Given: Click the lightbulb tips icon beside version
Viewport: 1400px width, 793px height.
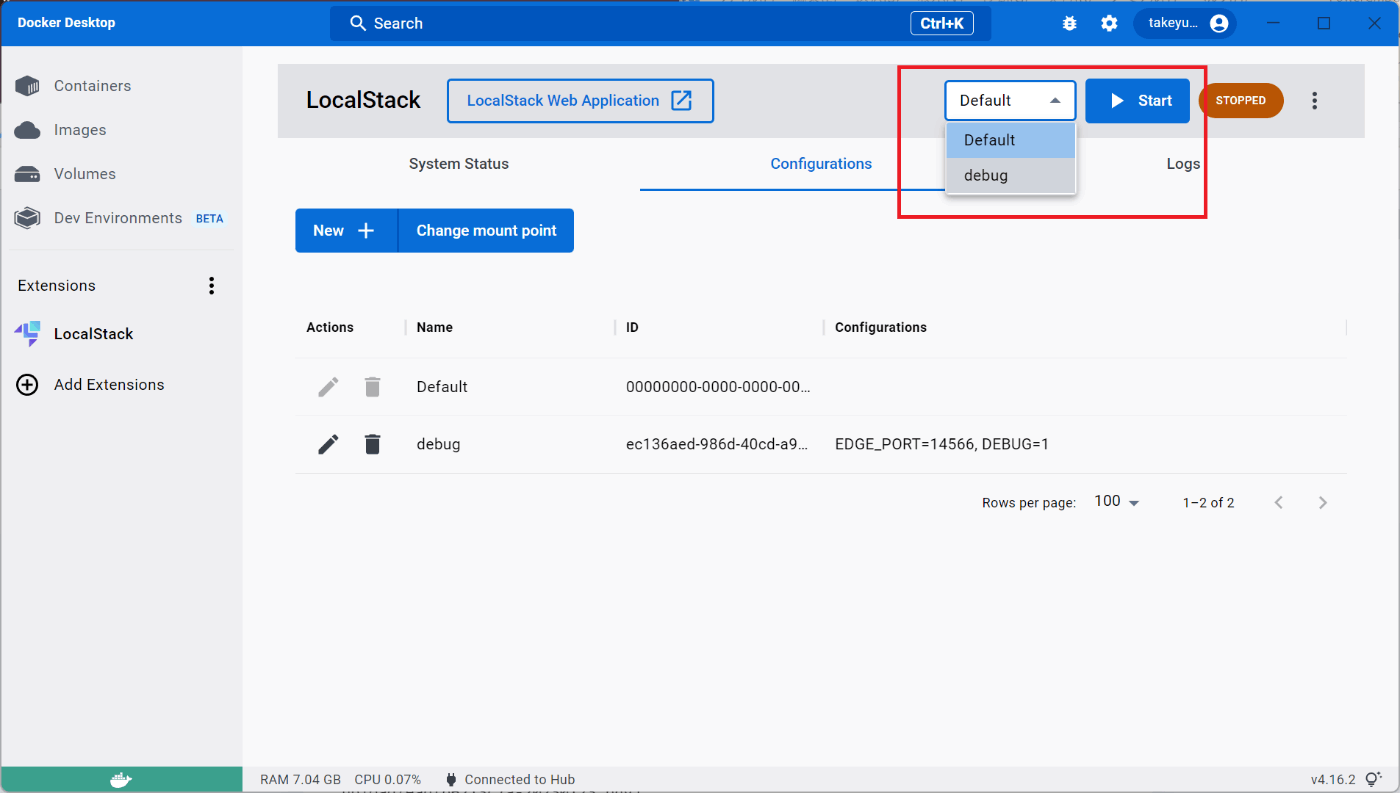Looking at the screenshot, I should click(1373, 779).
